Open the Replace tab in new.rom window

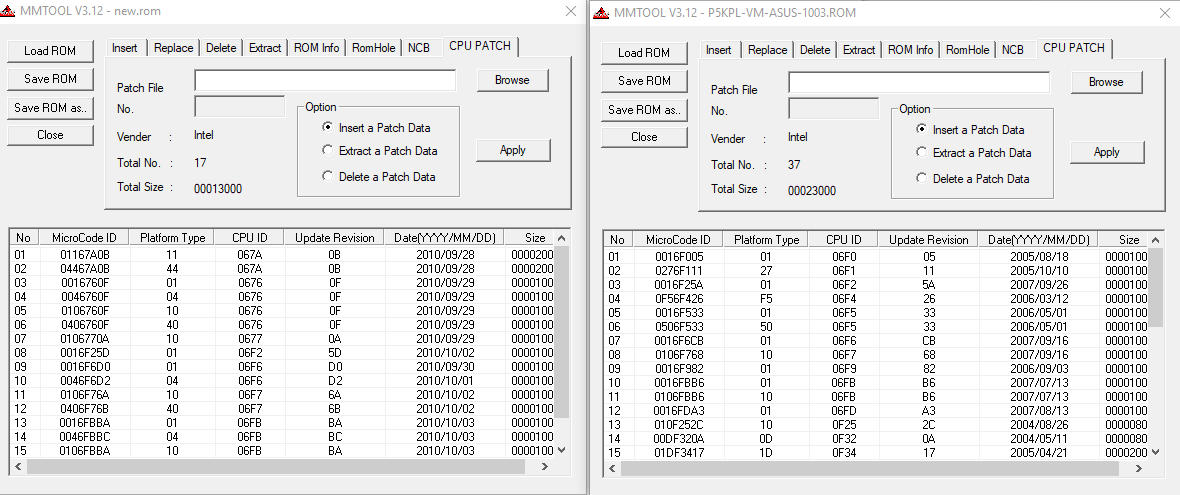point(174,47)
